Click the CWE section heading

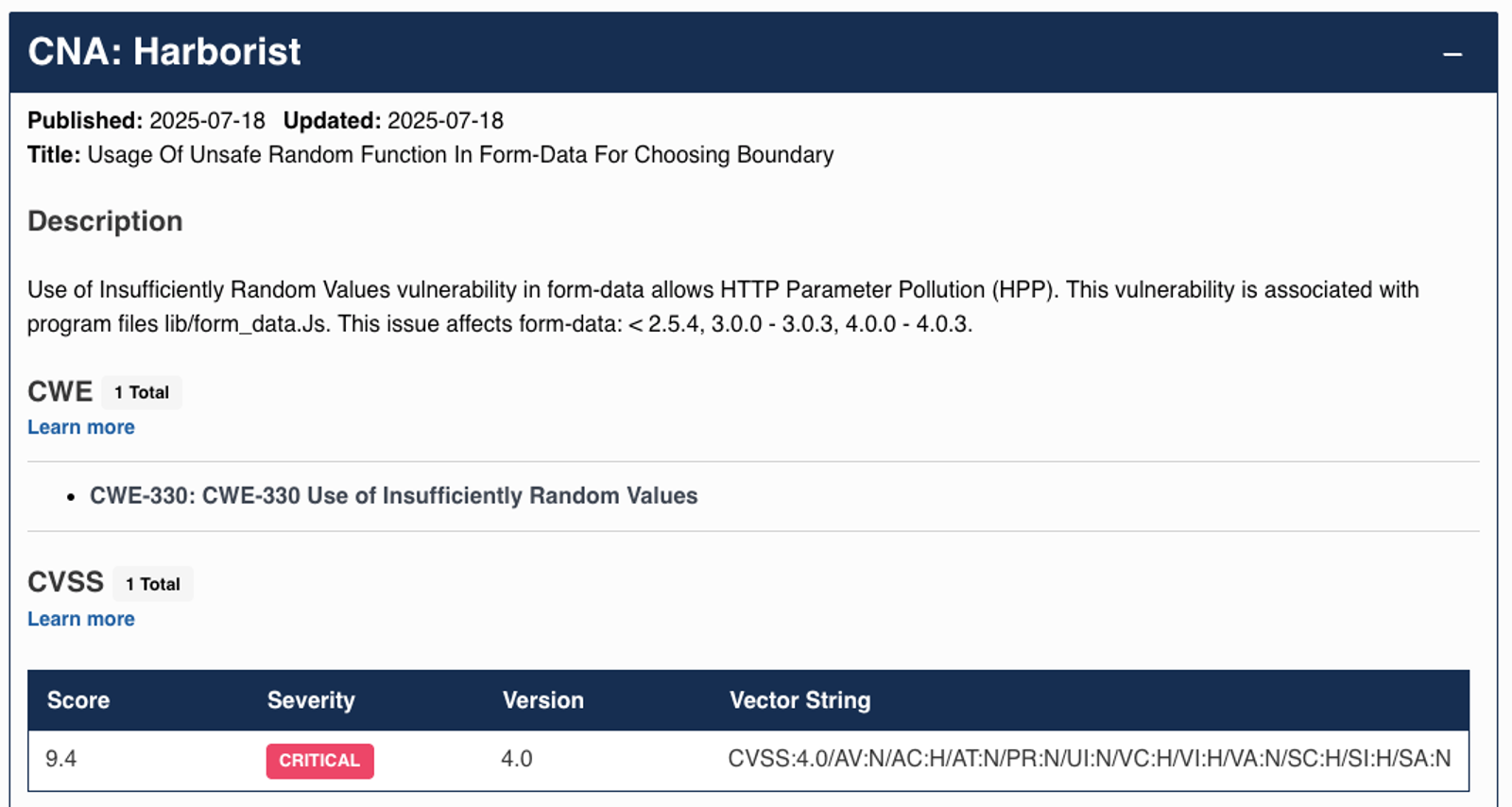[x=60, y=391]
